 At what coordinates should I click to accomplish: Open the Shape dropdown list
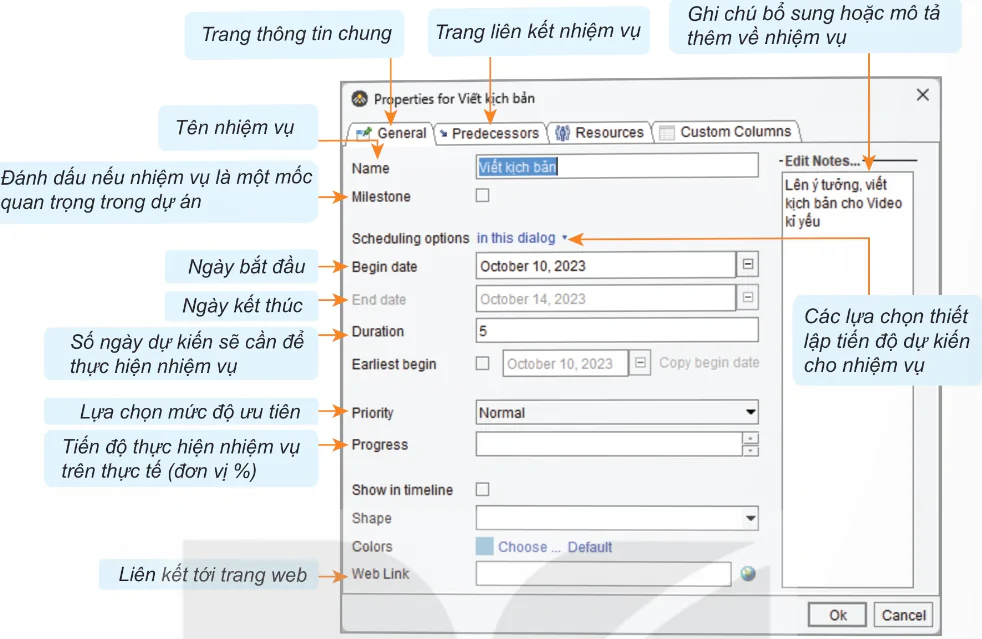617,518
